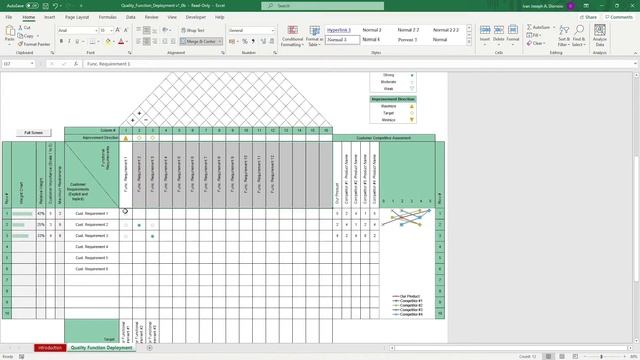Toggle Underline formatting

[x=77, y=41]
